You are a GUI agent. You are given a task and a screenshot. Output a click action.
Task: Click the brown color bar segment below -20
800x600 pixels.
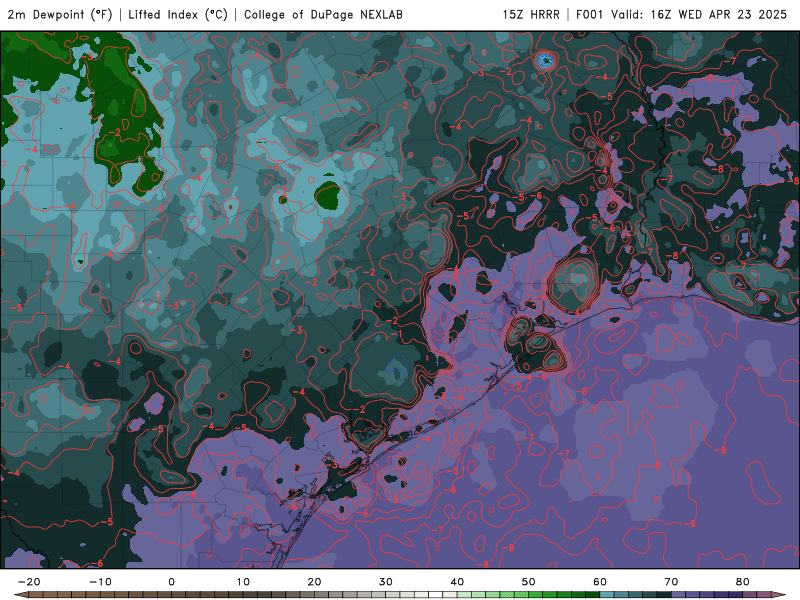click(x=36, y=595)
